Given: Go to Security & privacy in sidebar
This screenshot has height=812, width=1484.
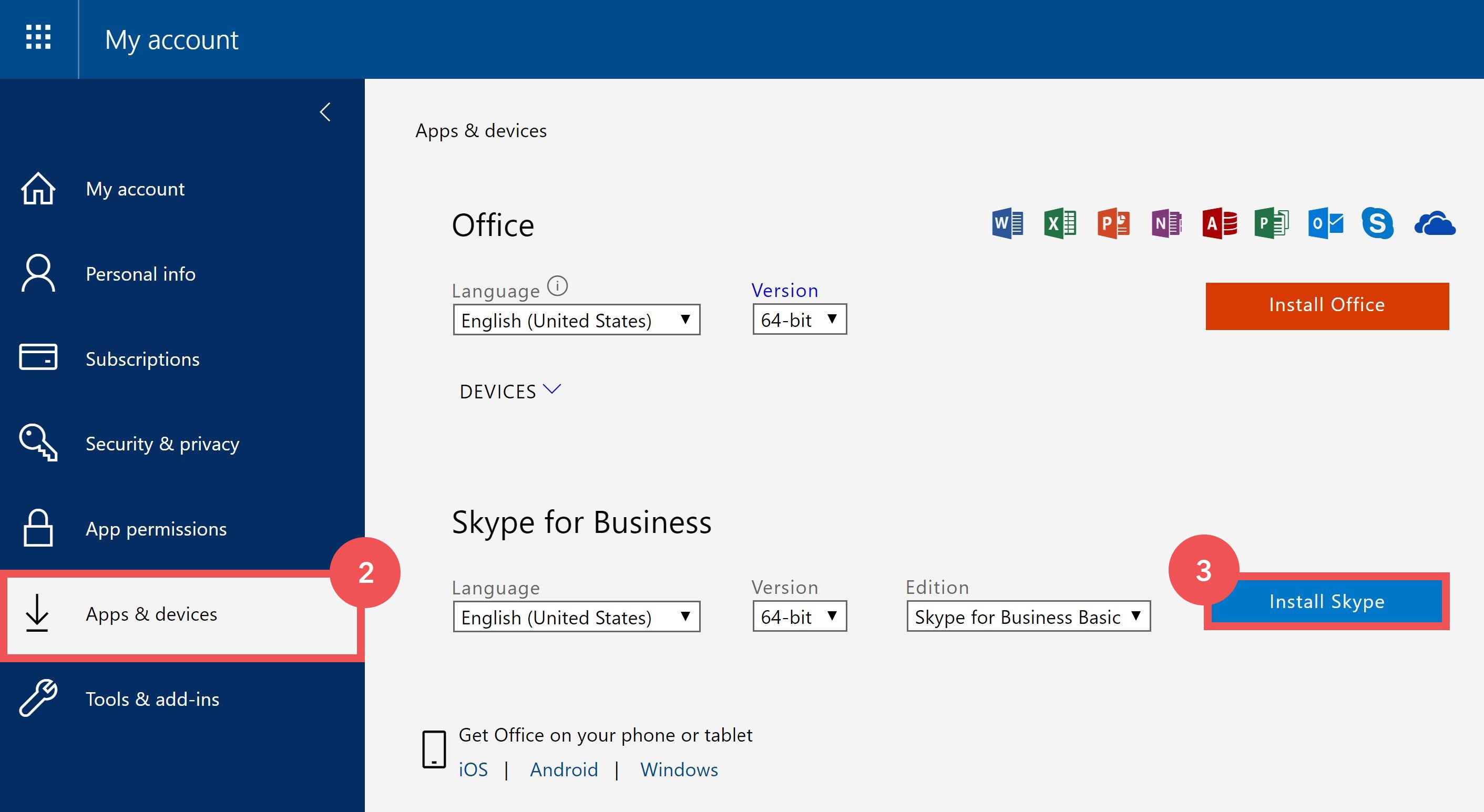Looking at the screenshot, I should tap(162, 444).
